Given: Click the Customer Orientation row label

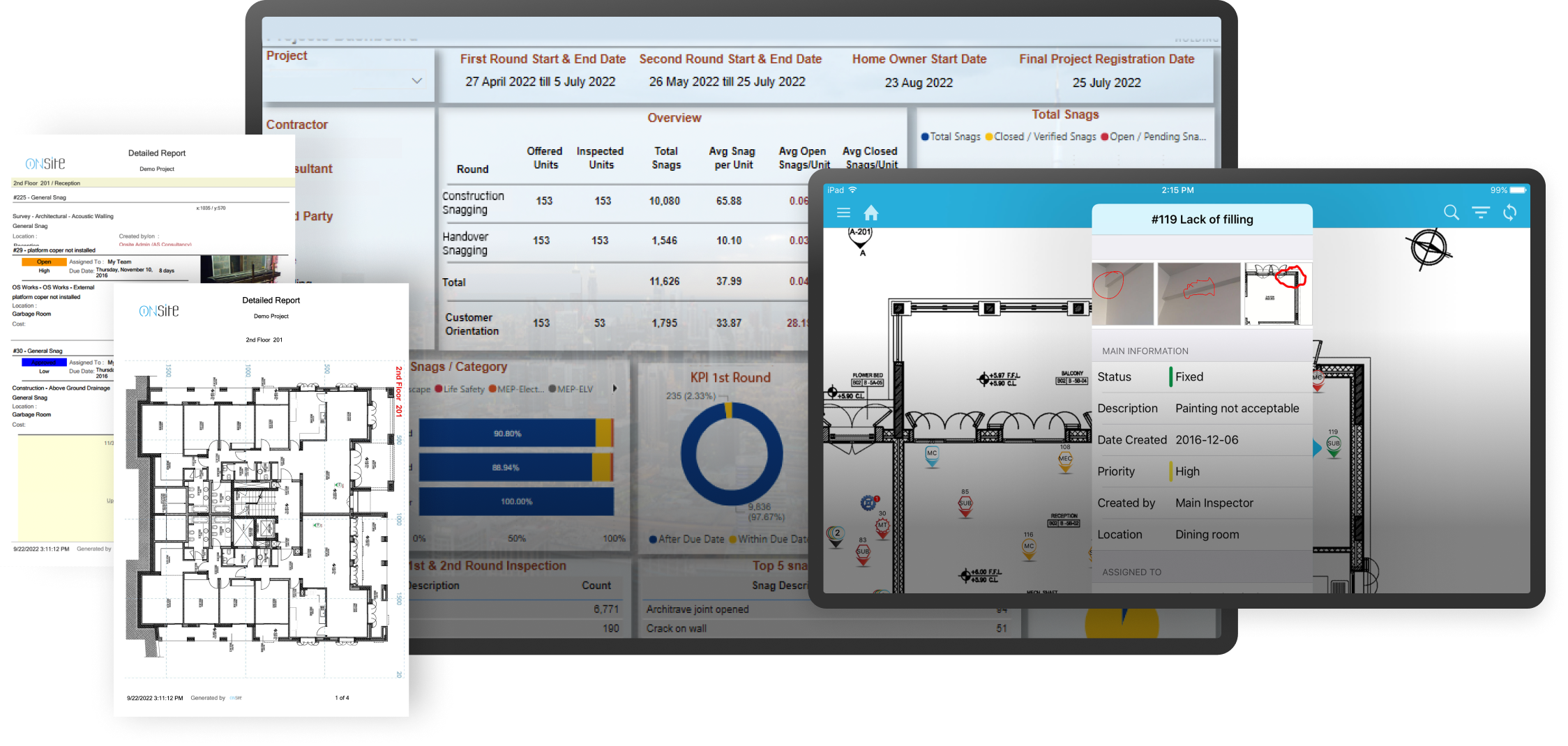Looking at the screenshot, I should (472, 324).
